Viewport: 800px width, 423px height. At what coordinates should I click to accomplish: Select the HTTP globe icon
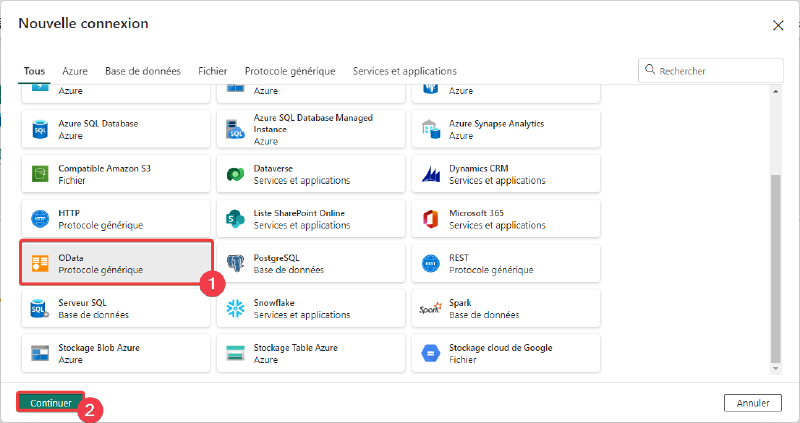click(x=40, y=219)
